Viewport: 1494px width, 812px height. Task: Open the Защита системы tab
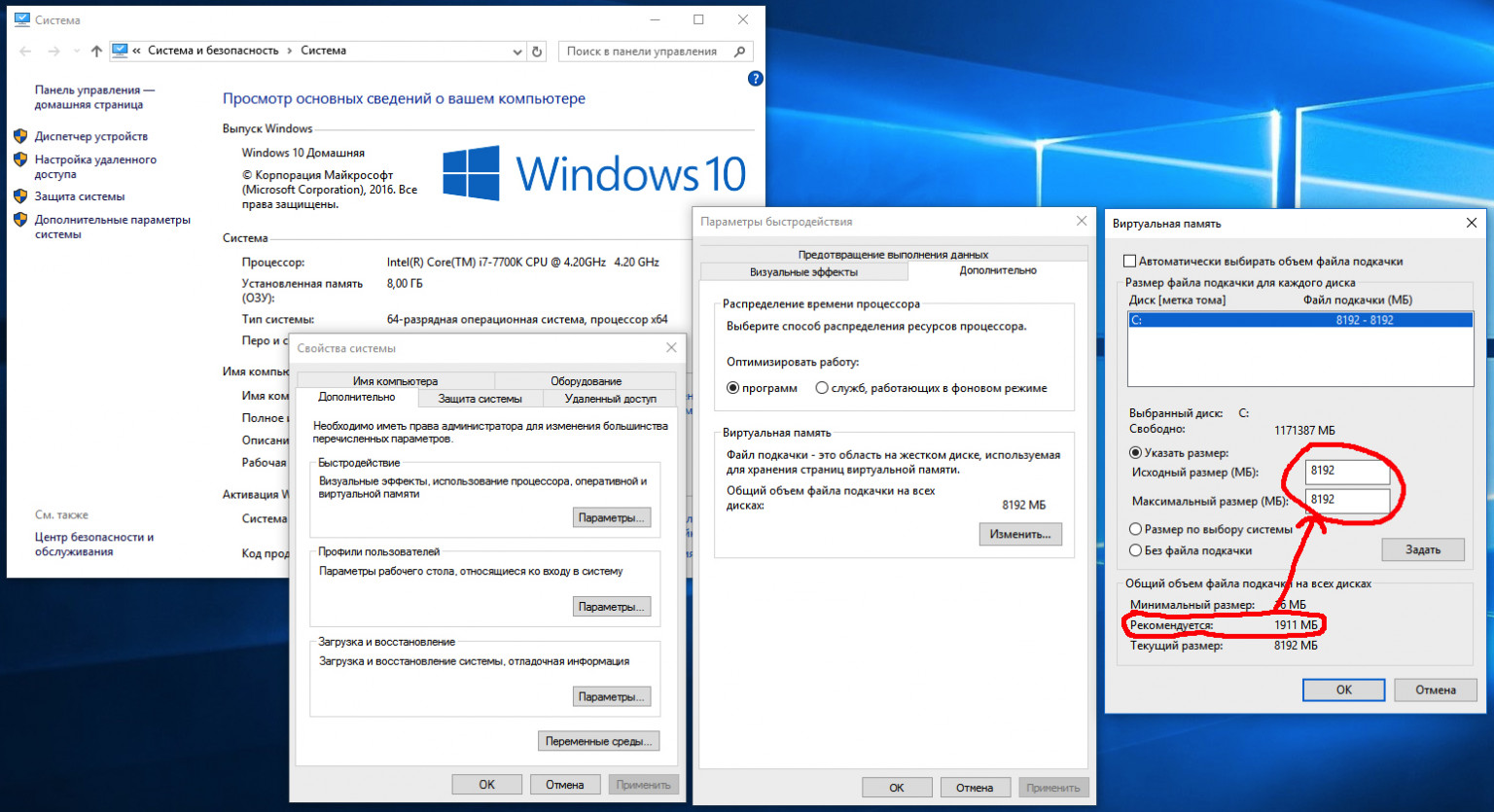point(480,399)
